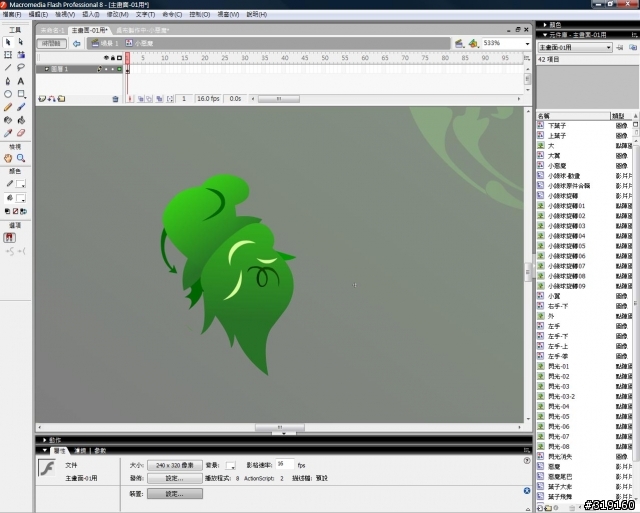Select the Line tool
Screen dimensions: 640x513
[x=8, y=68]
